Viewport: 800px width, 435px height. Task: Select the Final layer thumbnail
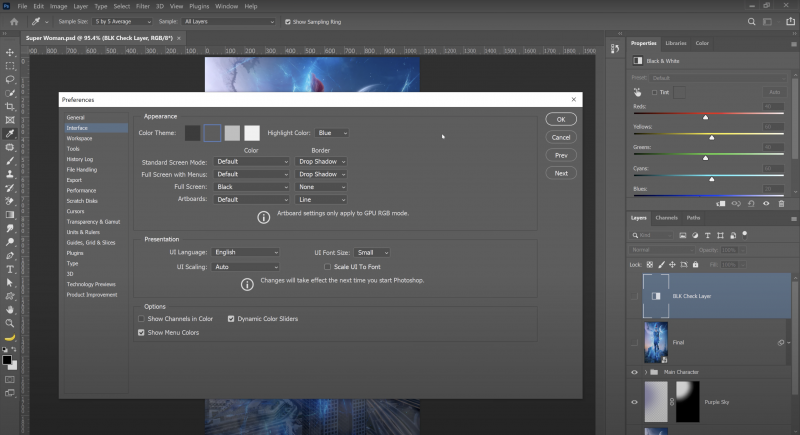(x=656, y=342)
